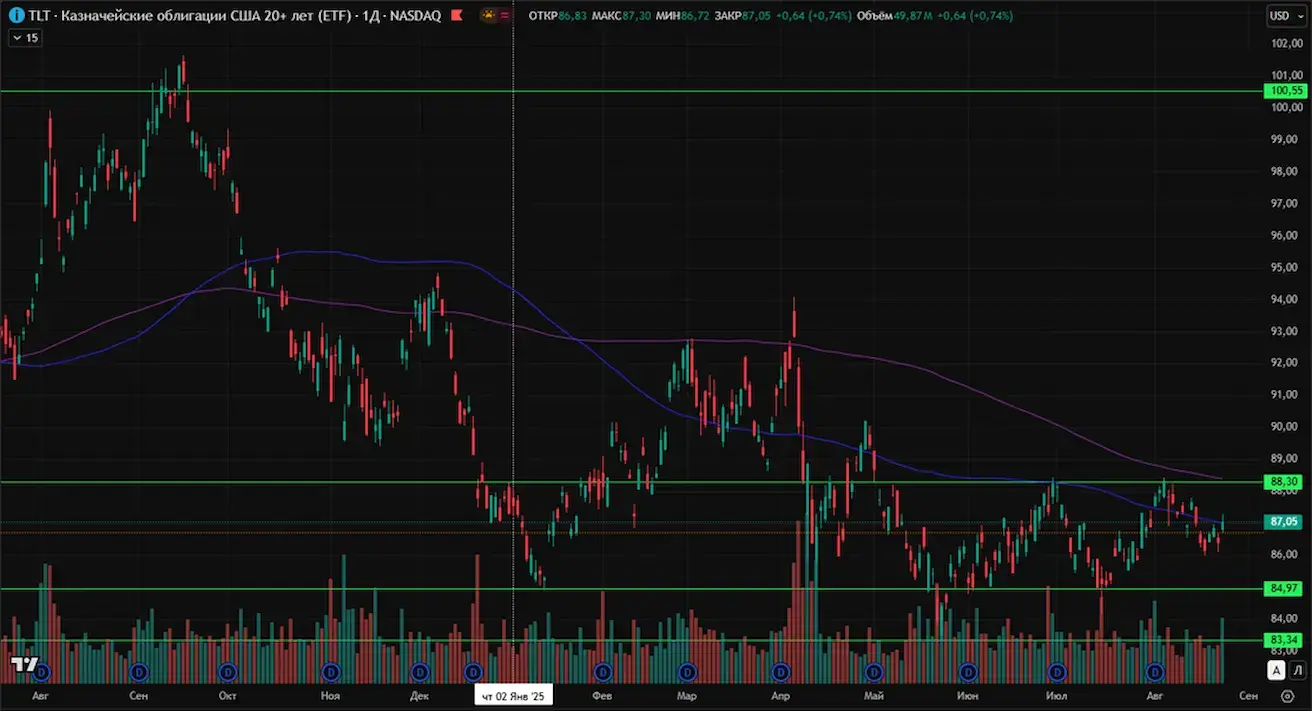Click the rightmost dividend marker
This screenshot has height=711, width=1312.
click(x=1155, y=670)
